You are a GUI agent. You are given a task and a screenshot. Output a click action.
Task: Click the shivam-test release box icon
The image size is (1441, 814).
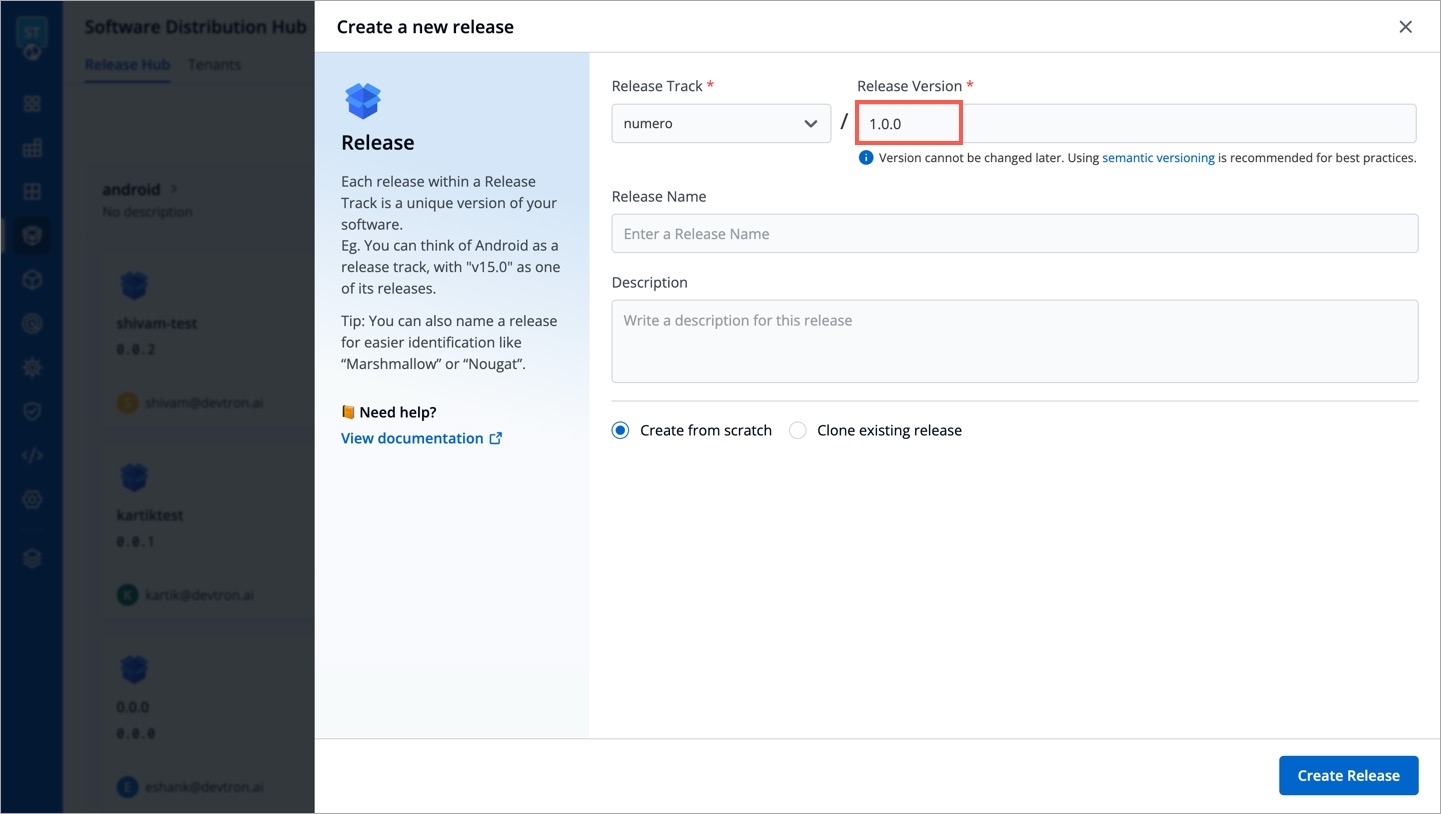tap(134, 287)
